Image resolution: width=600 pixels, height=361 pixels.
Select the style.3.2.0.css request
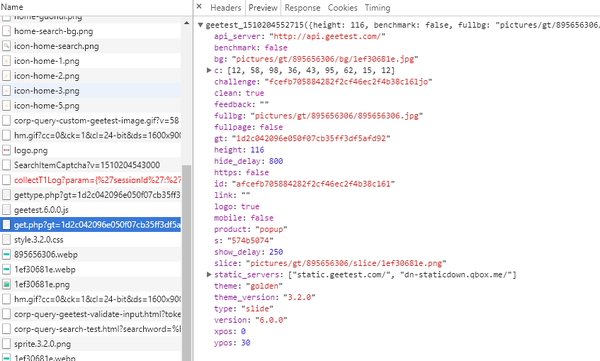(x=91, y=240)
